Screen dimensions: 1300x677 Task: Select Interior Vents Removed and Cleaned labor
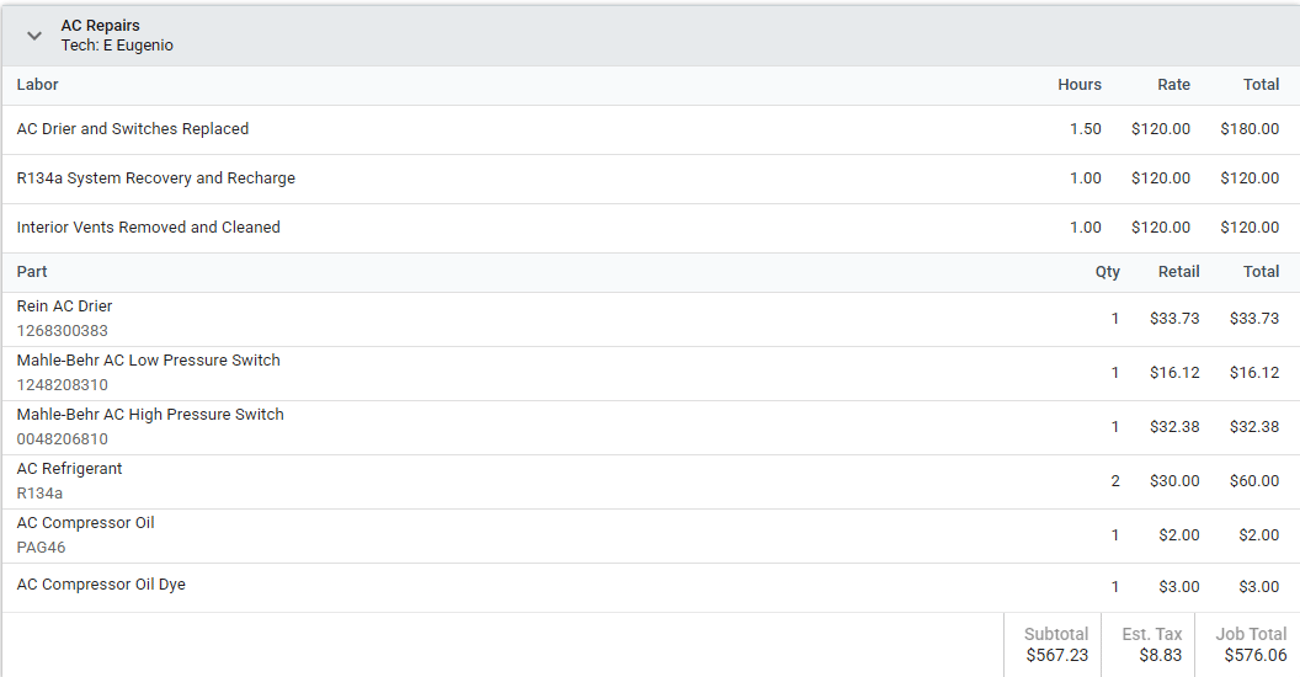(x=650, y=228)
